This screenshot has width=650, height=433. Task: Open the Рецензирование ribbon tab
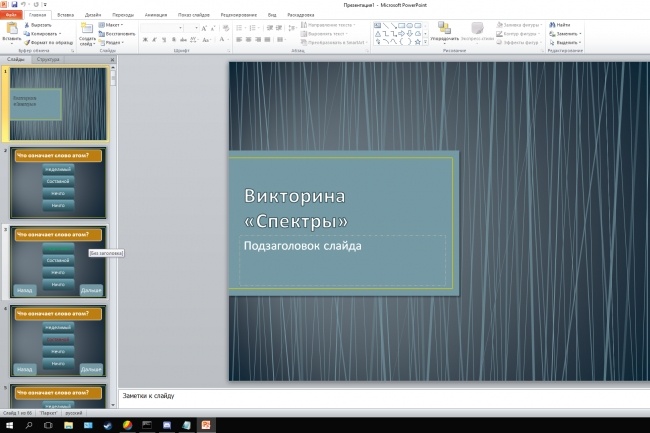[238, 15]
